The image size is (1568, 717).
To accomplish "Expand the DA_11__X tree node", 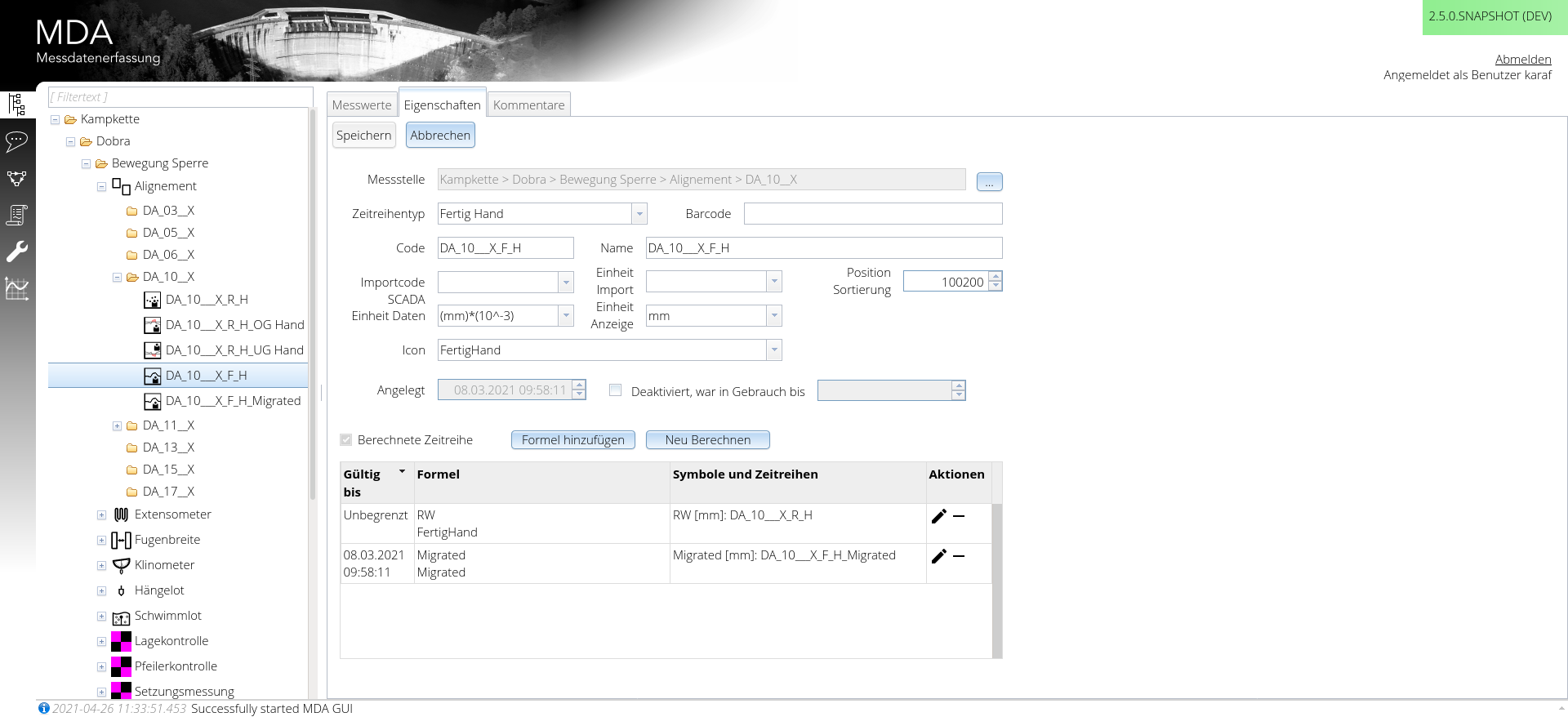I will 117,425.
